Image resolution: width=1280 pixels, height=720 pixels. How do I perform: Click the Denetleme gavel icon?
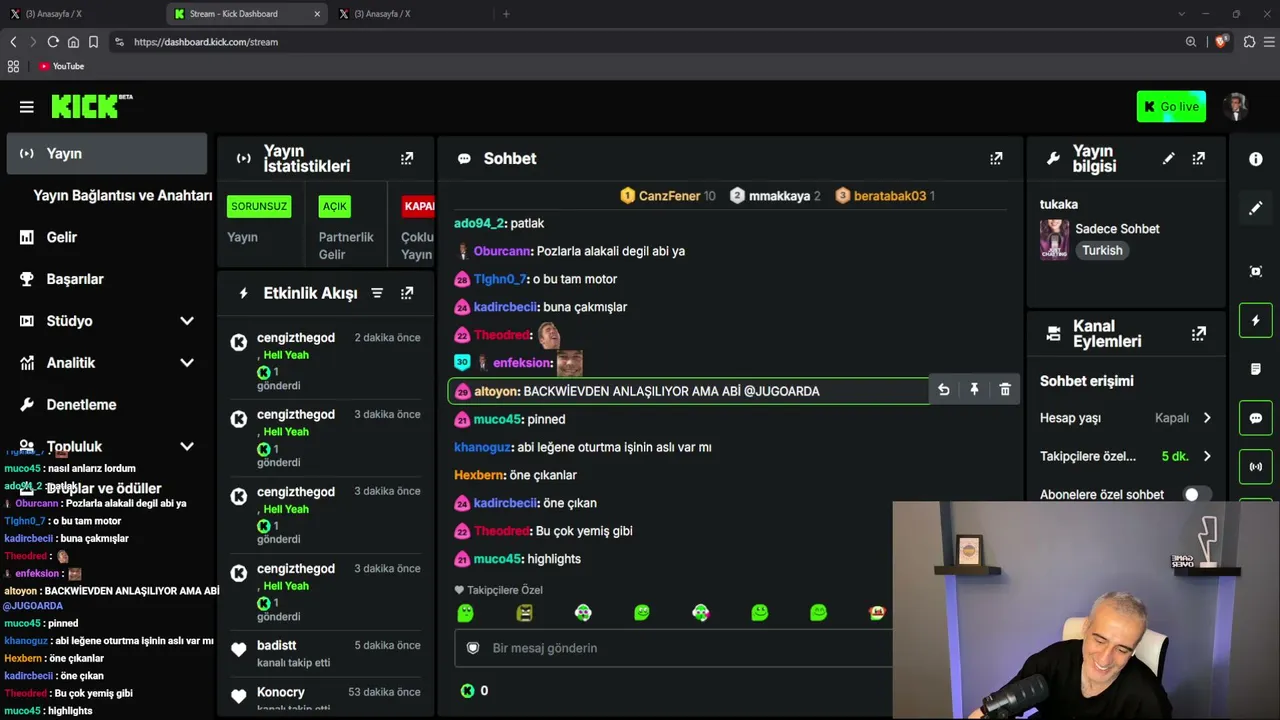[27, 405]
